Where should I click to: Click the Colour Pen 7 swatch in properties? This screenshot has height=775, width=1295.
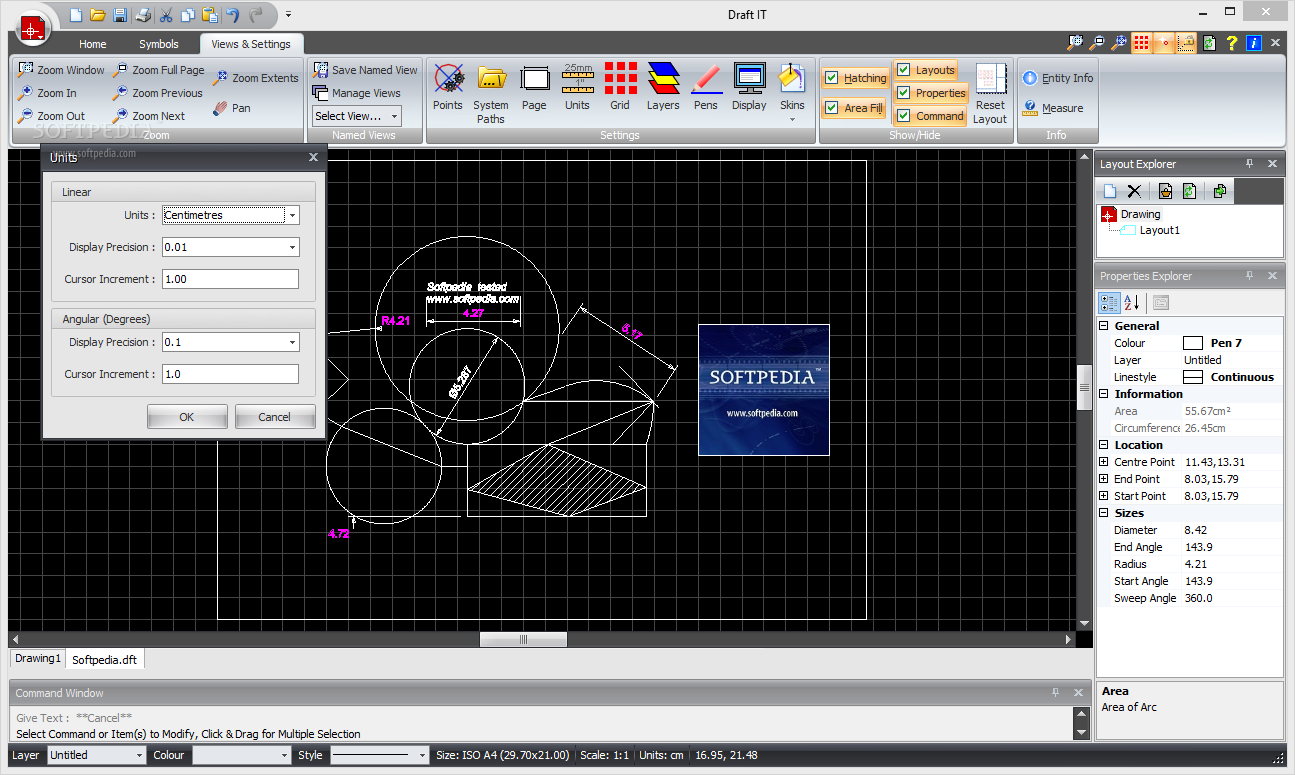click(1193, 343)
